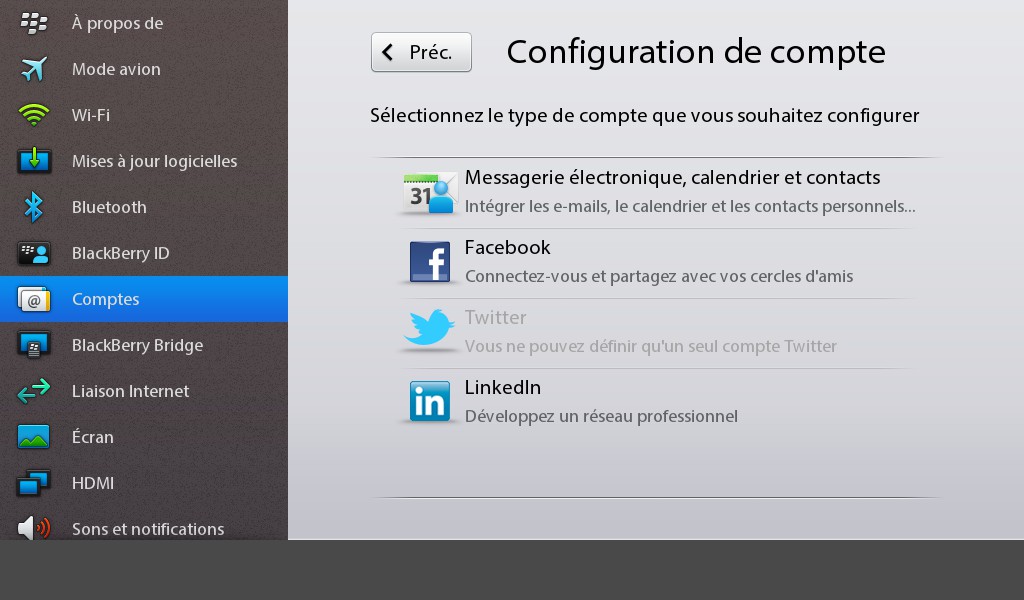The image size is (1024, 600).
Task: Open Mode avion settings
Action: [144, 69]
